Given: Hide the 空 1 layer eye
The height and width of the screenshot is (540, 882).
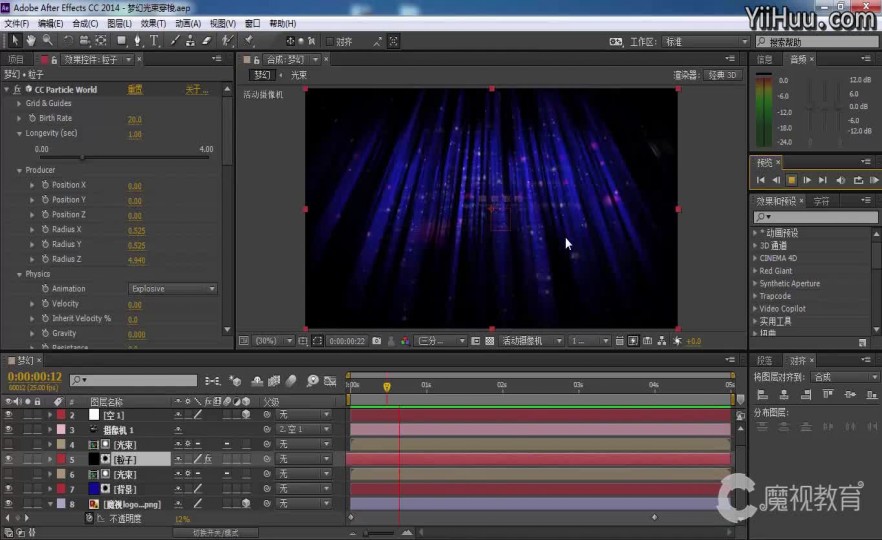Looking at the screenshot, I should (x=8, y=415).
